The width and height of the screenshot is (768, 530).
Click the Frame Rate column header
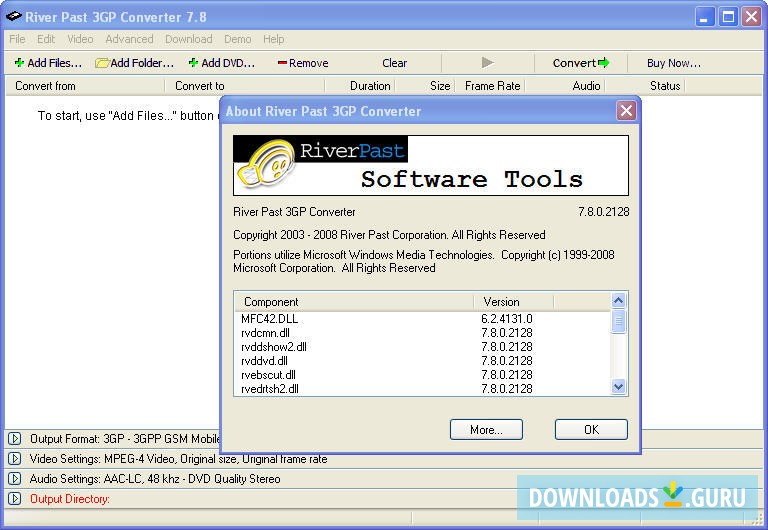[490, 86]
